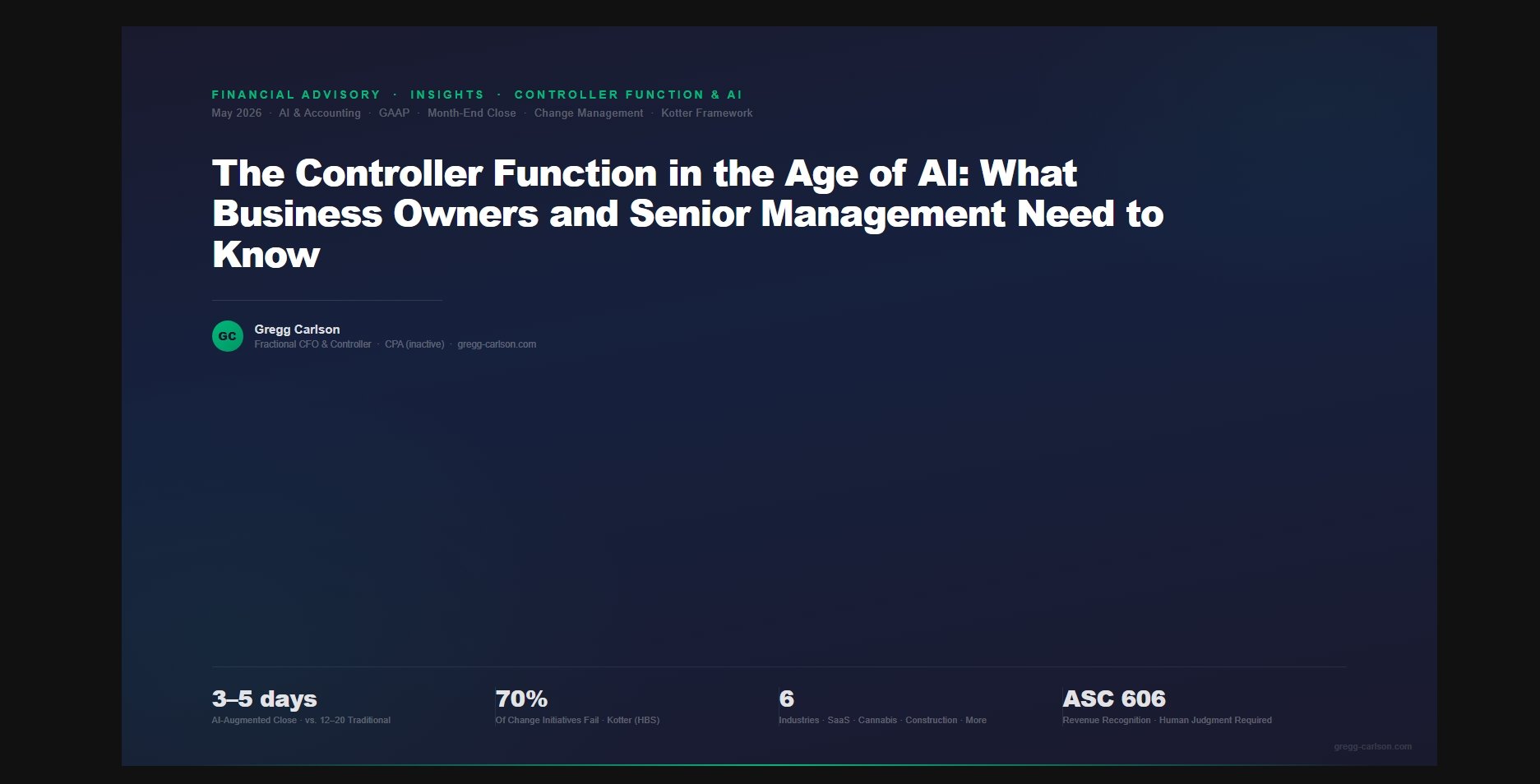
Task: Click the CPA (inactive) credential
Action: click(414, 344)
